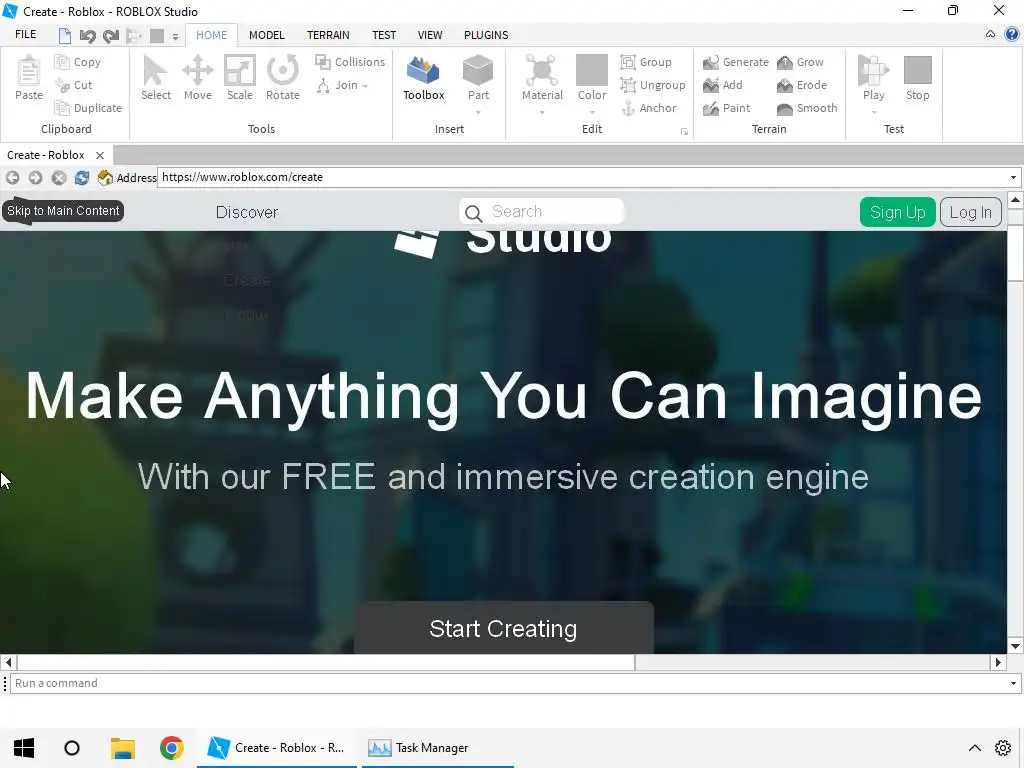
Task: Click the Stop loading page icon
Action: pos(59,178)
